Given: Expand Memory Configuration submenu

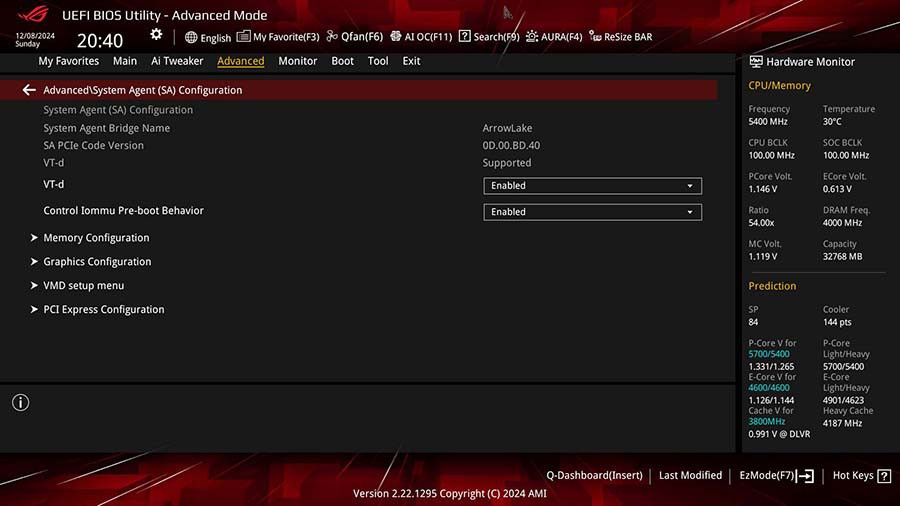Looking at the screenshot, I should pos(96,238).
